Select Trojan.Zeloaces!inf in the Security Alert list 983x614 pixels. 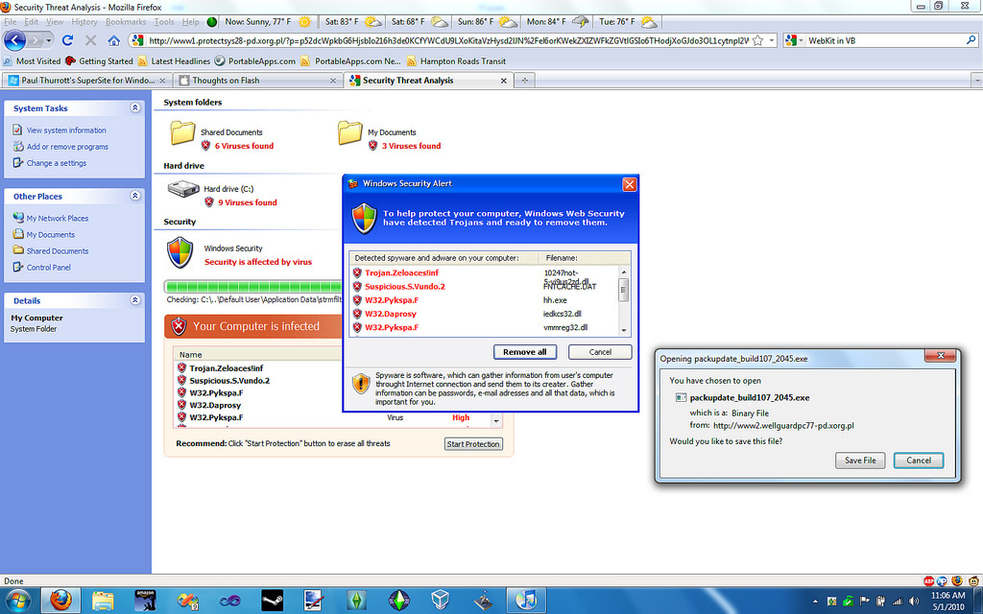[x=401, y=273]
